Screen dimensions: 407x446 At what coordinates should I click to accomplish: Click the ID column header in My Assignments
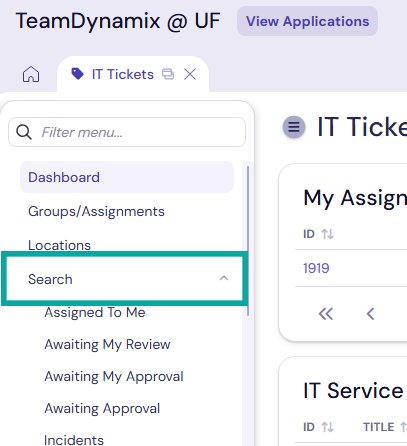pyautogui.click(x=309, y=234)
